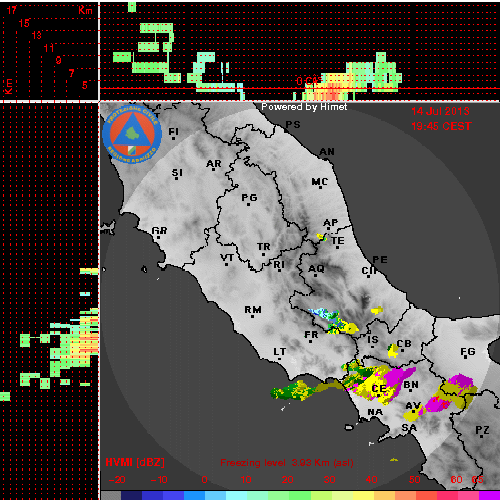Click the 50 value on dBZ scale
Viewport: 500px width, 500px height.
point(414,480)
